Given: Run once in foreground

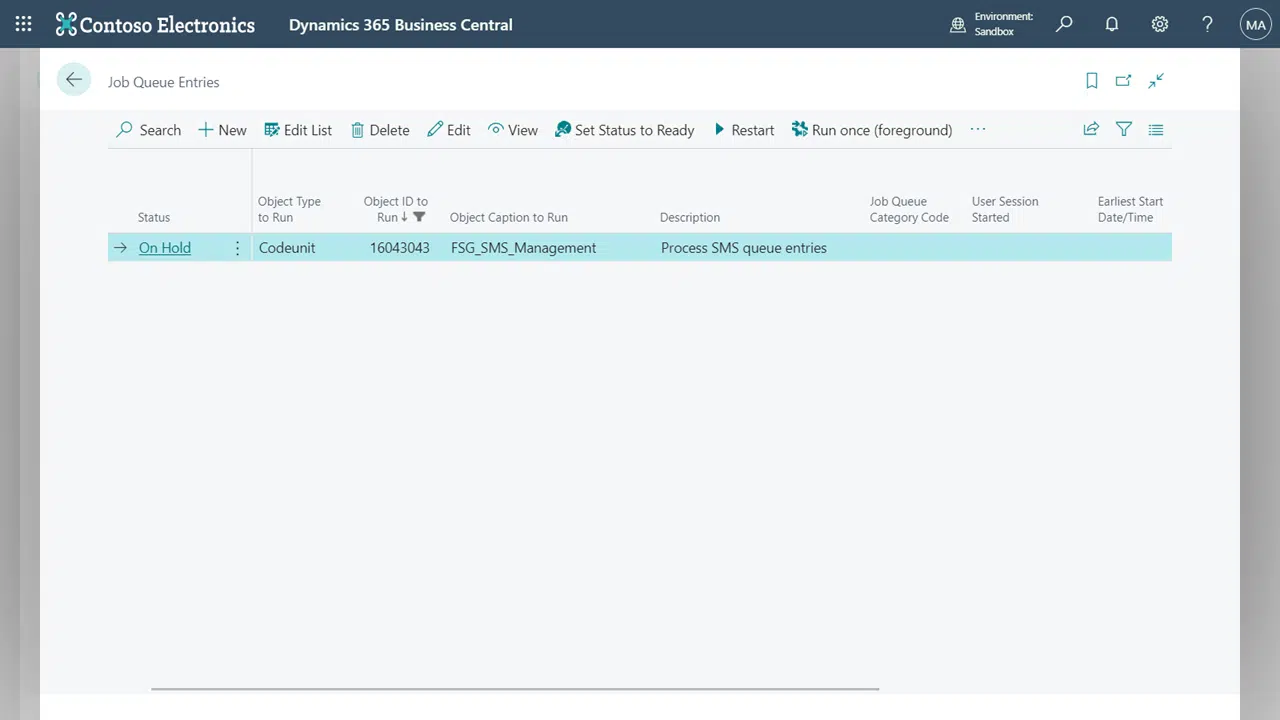Looking at the screenshot, I should pyautogui.click(x=871, y=130).
